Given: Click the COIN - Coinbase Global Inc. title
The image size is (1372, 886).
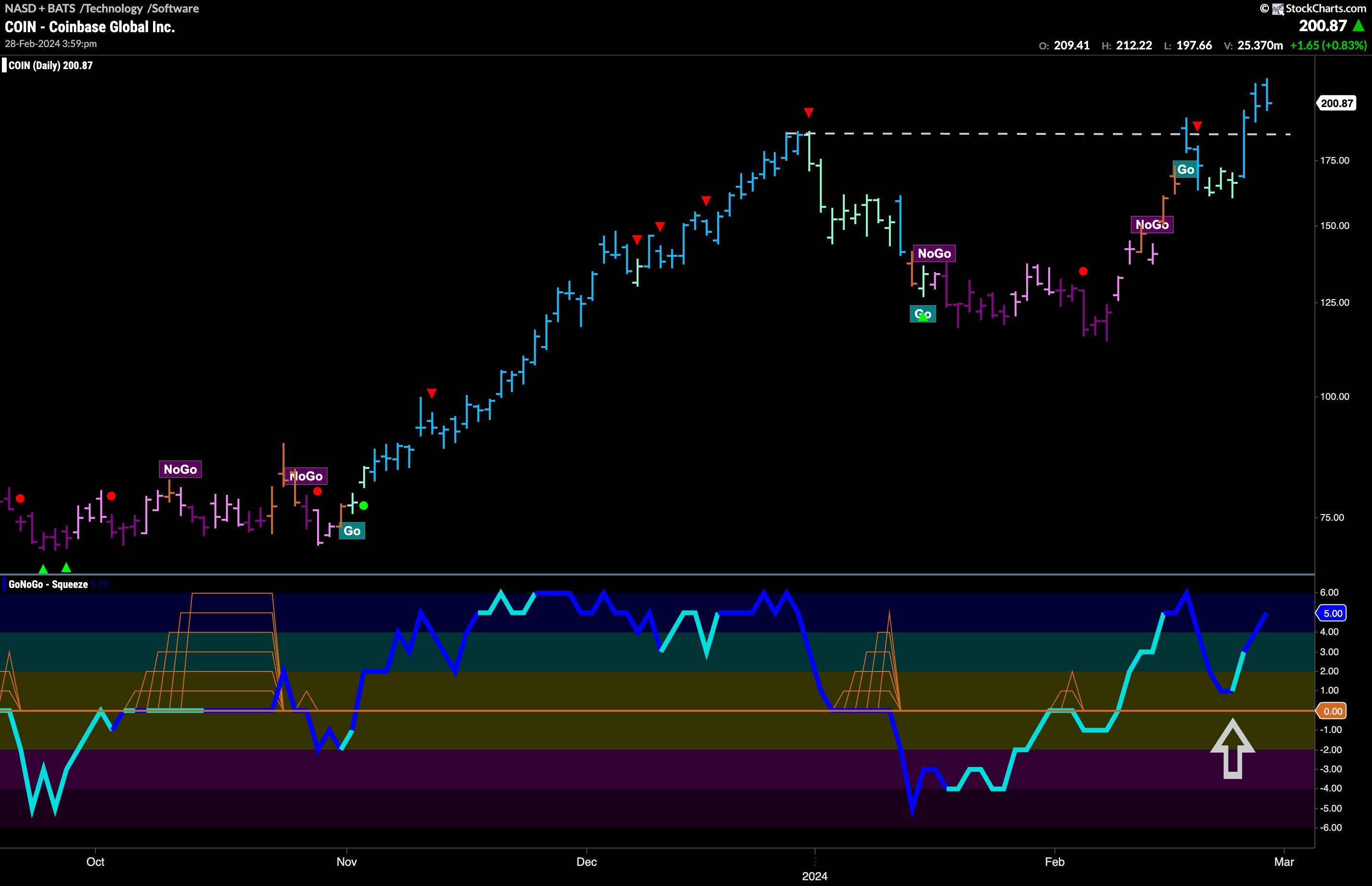Looking at the screenshot, I should (x=90, y=27).
